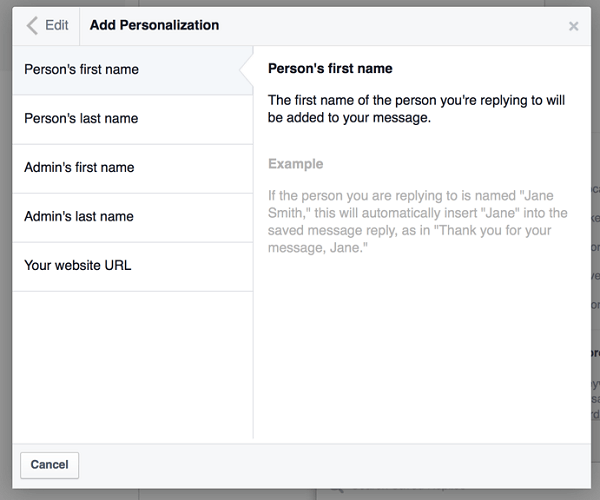Click the bold Person's first name heading
The height and width of the screenshot is (500, 600).
click(x=330, y=68)
